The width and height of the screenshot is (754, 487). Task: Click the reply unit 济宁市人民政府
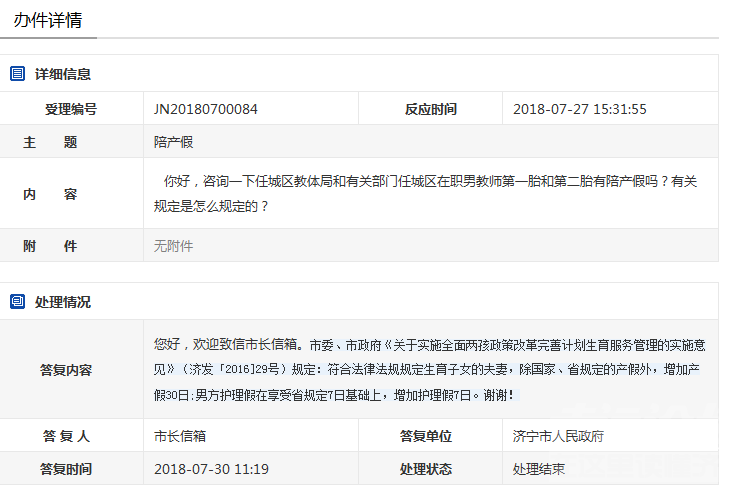(558, 436)
